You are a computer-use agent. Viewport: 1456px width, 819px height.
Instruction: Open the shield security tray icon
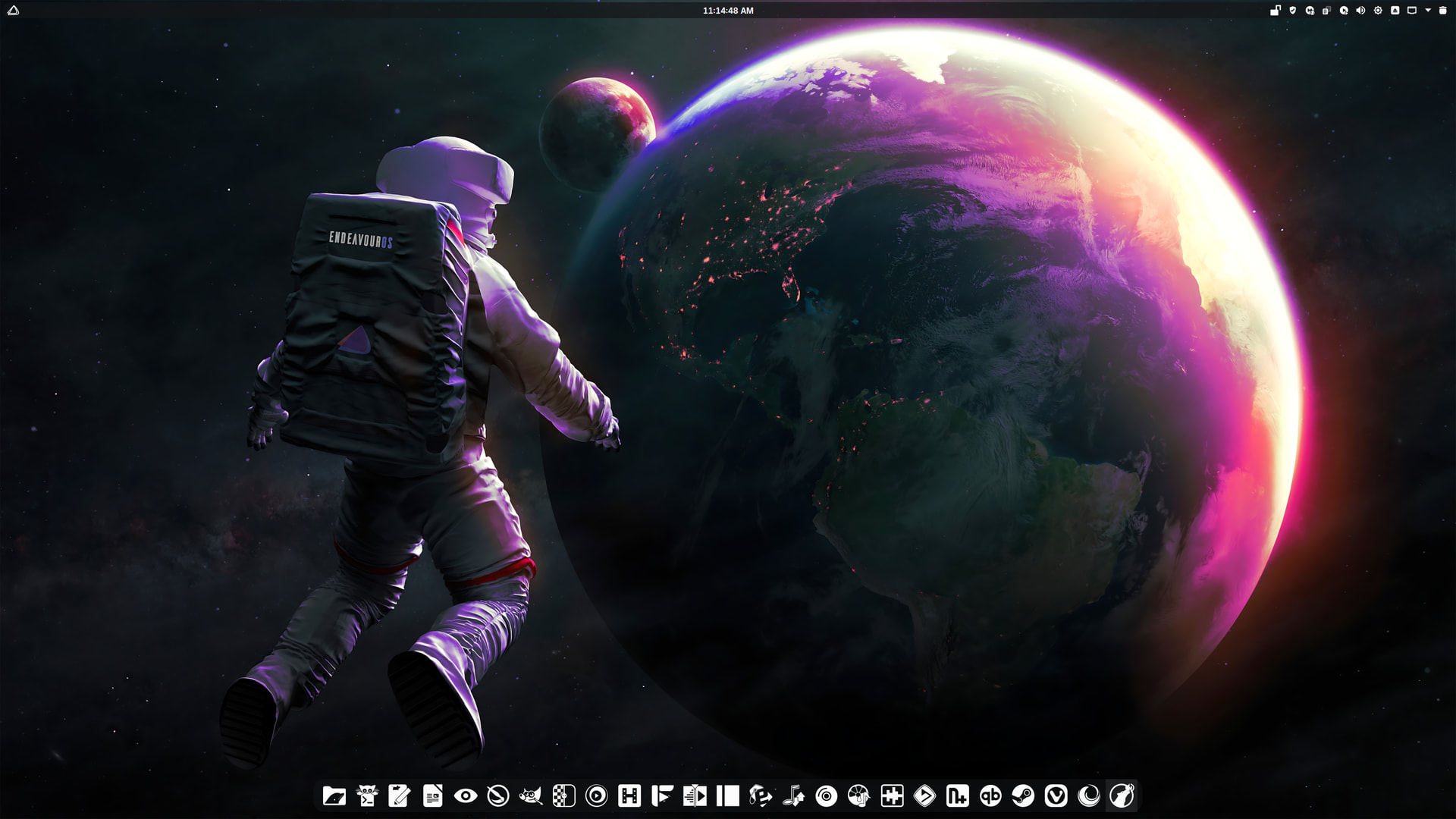pyautogui.click(x=1293, y=11)
